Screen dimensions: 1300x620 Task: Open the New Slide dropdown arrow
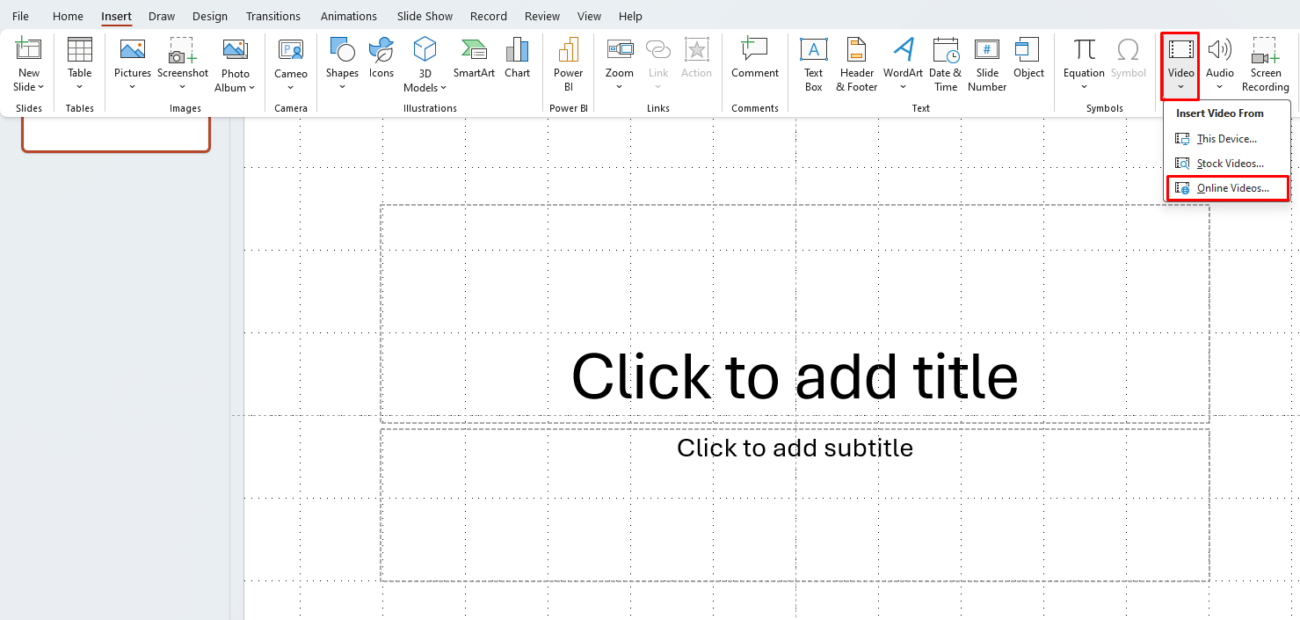(40, 87)
